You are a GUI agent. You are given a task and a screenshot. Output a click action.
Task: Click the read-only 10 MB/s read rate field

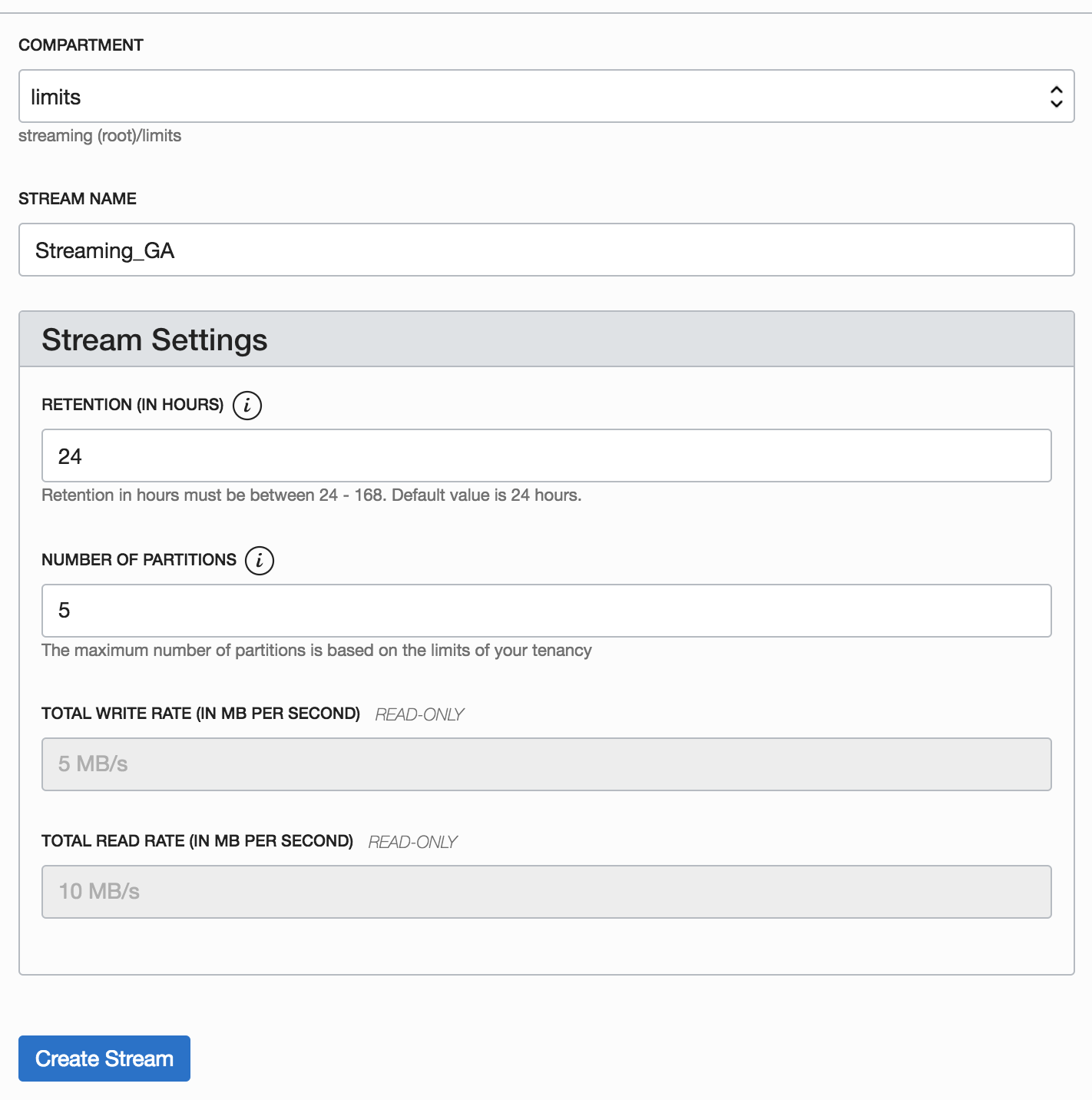tap(546, 892)
